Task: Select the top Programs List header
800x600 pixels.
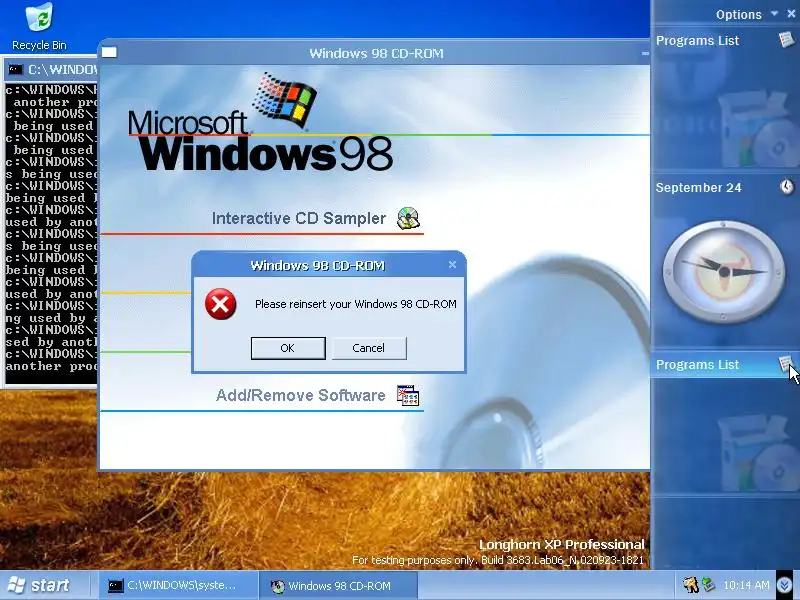Action: click(x=697, y=40)
